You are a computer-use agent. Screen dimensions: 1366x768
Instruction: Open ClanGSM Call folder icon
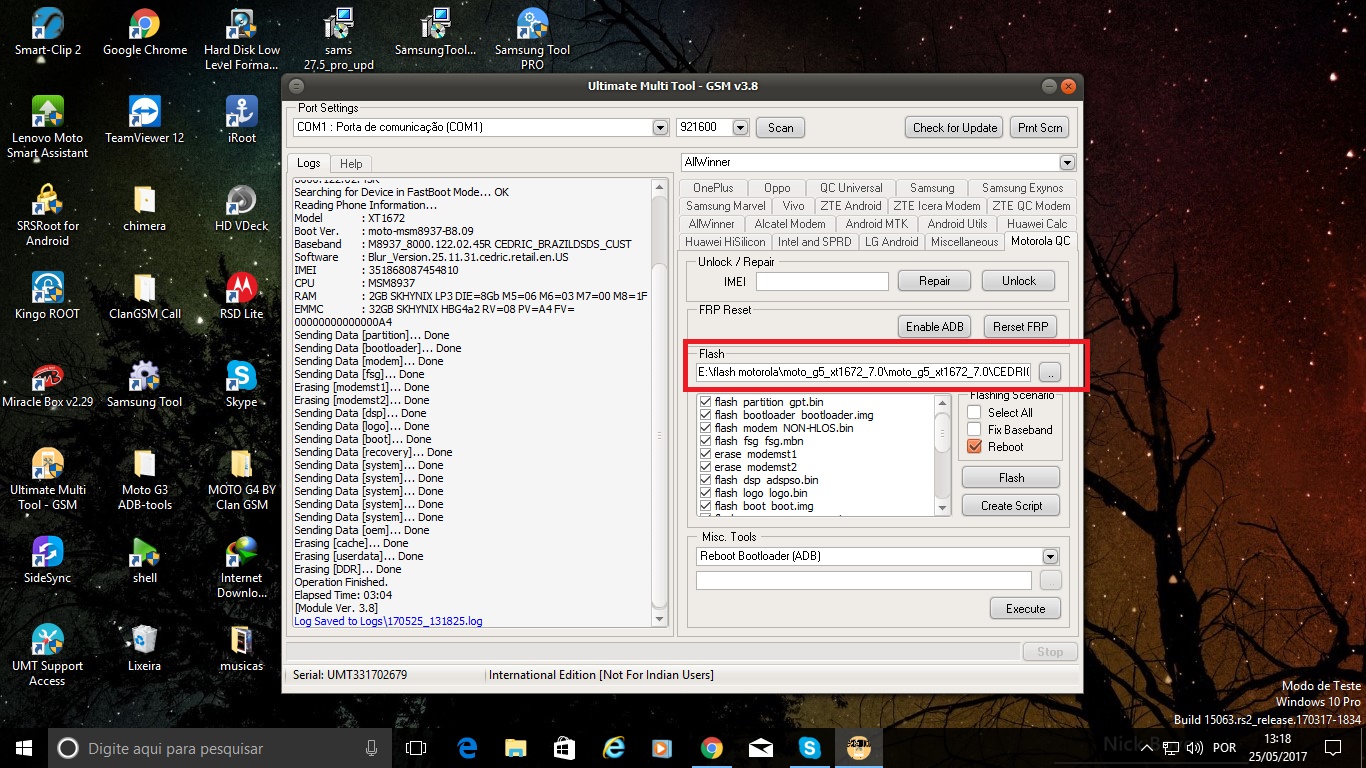pyautogui.click(x=145, y=296)
